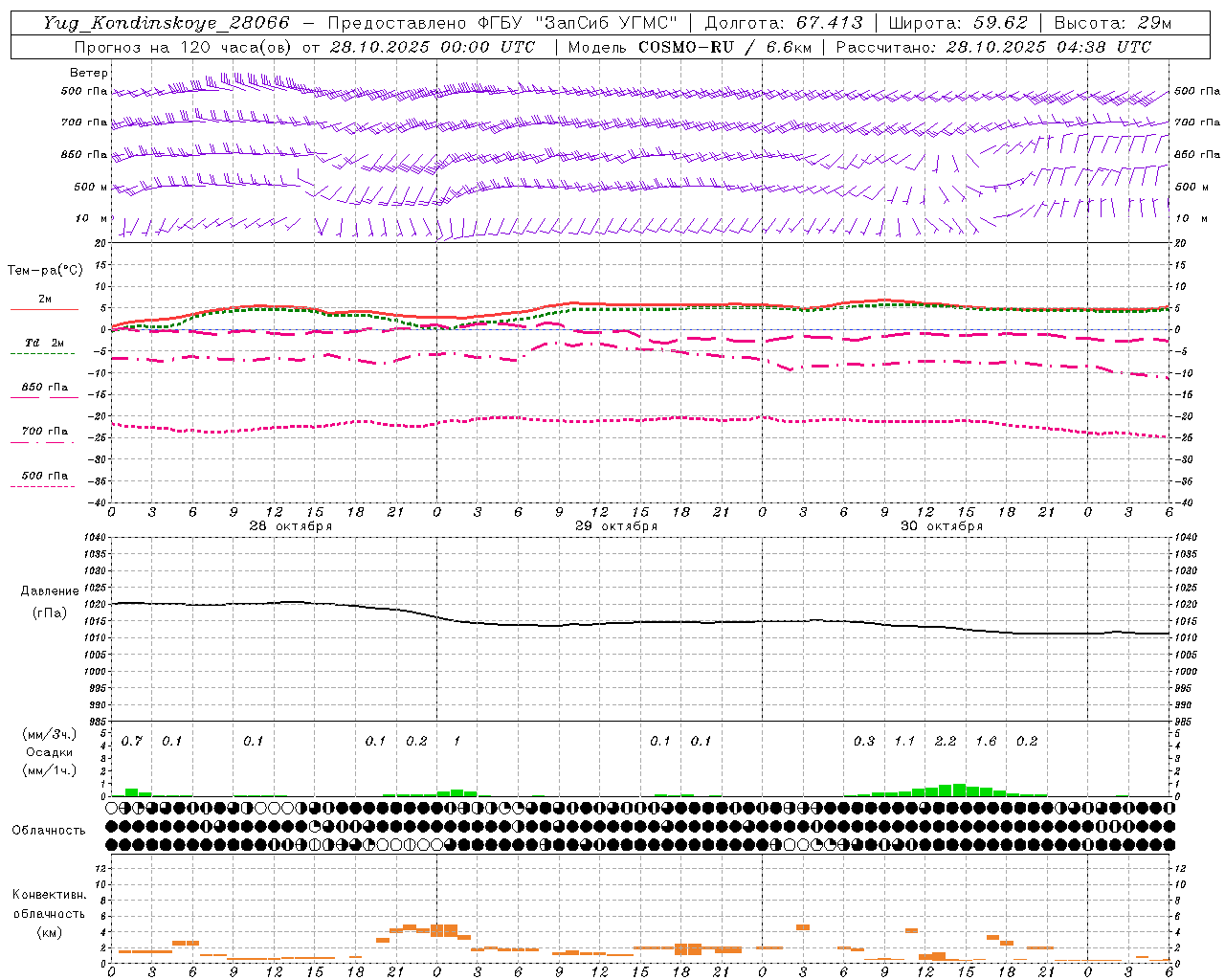Image resolution: width=1225 pixels, height=980 pixels.
Task: Click the 2.2 precipitation value
Action: pos(946,742)
